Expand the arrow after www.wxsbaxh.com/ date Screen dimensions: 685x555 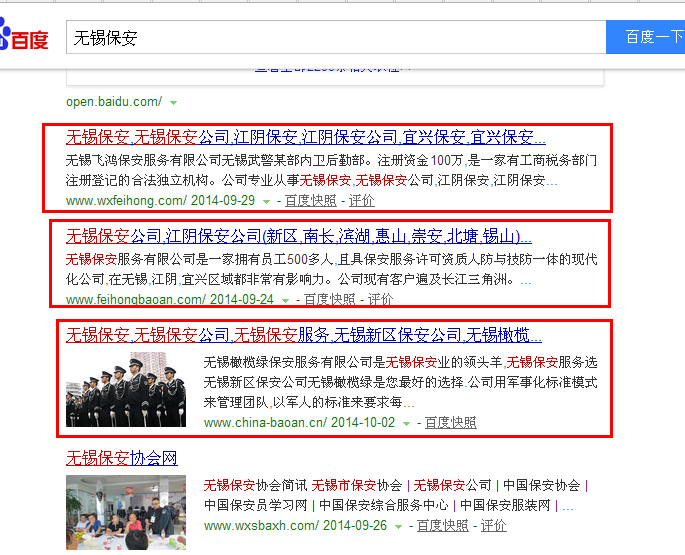click(x=398, y=527)
